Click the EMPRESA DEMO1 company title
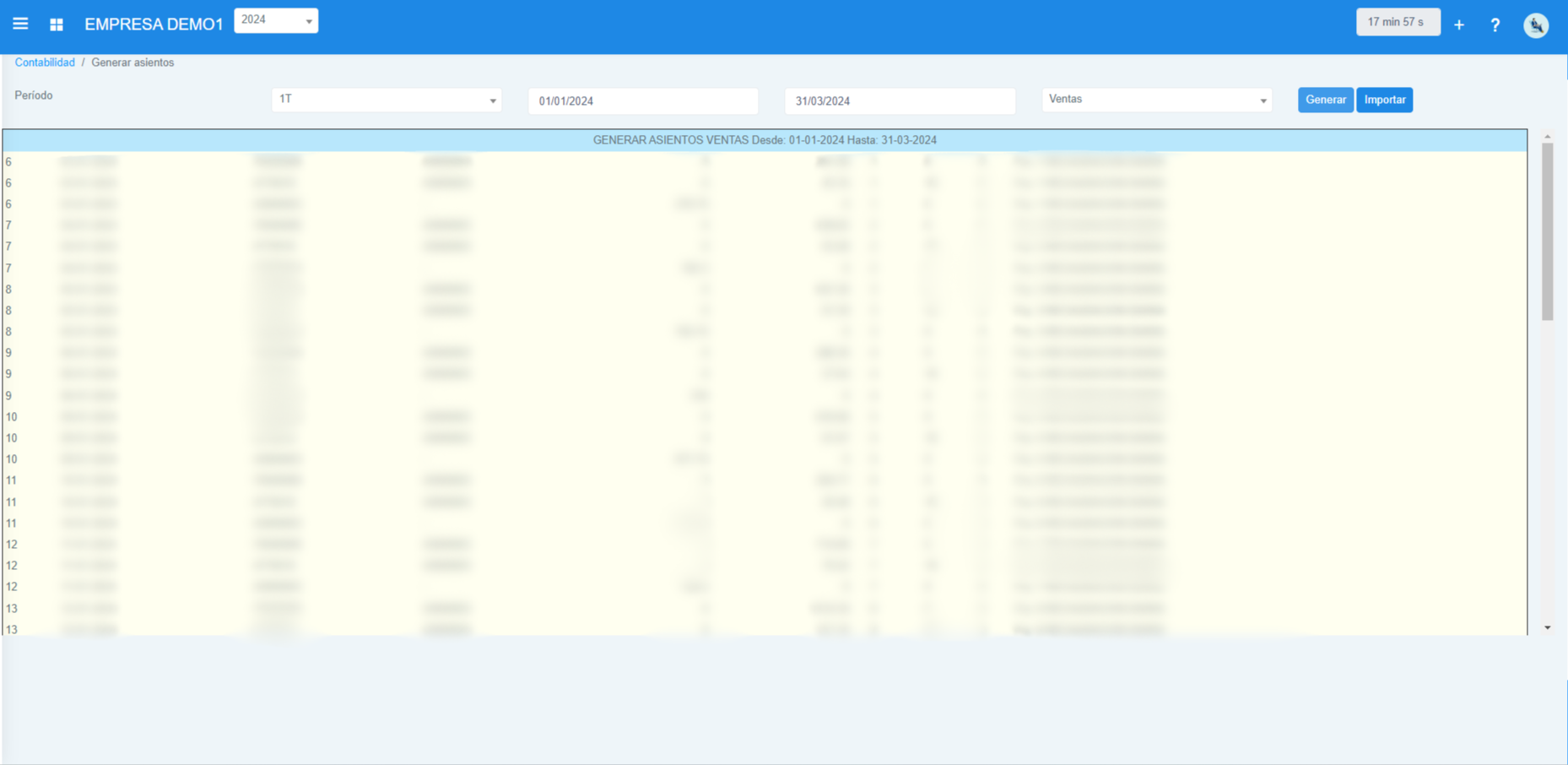Image resolution: width=1568 pixels, height=765 pixels. [x=154, y=24]
